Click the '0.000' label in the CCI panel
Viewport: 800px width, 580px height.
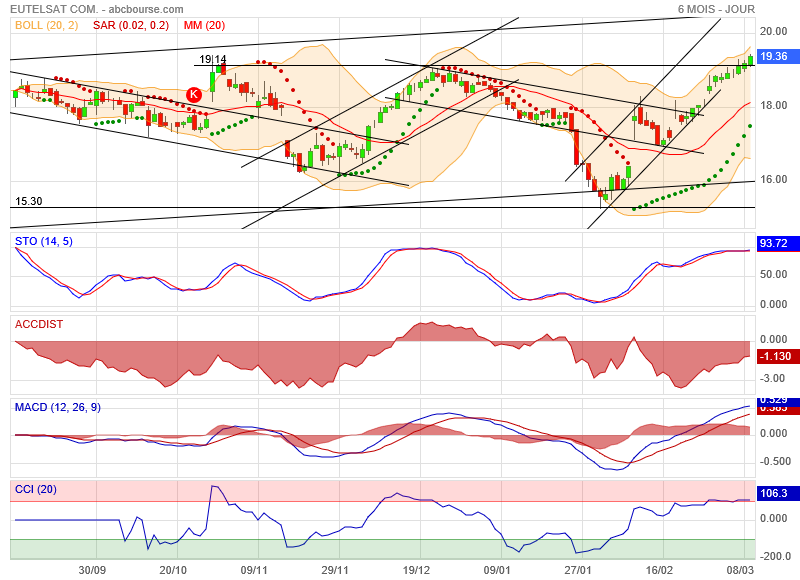(x=773, y=518)
